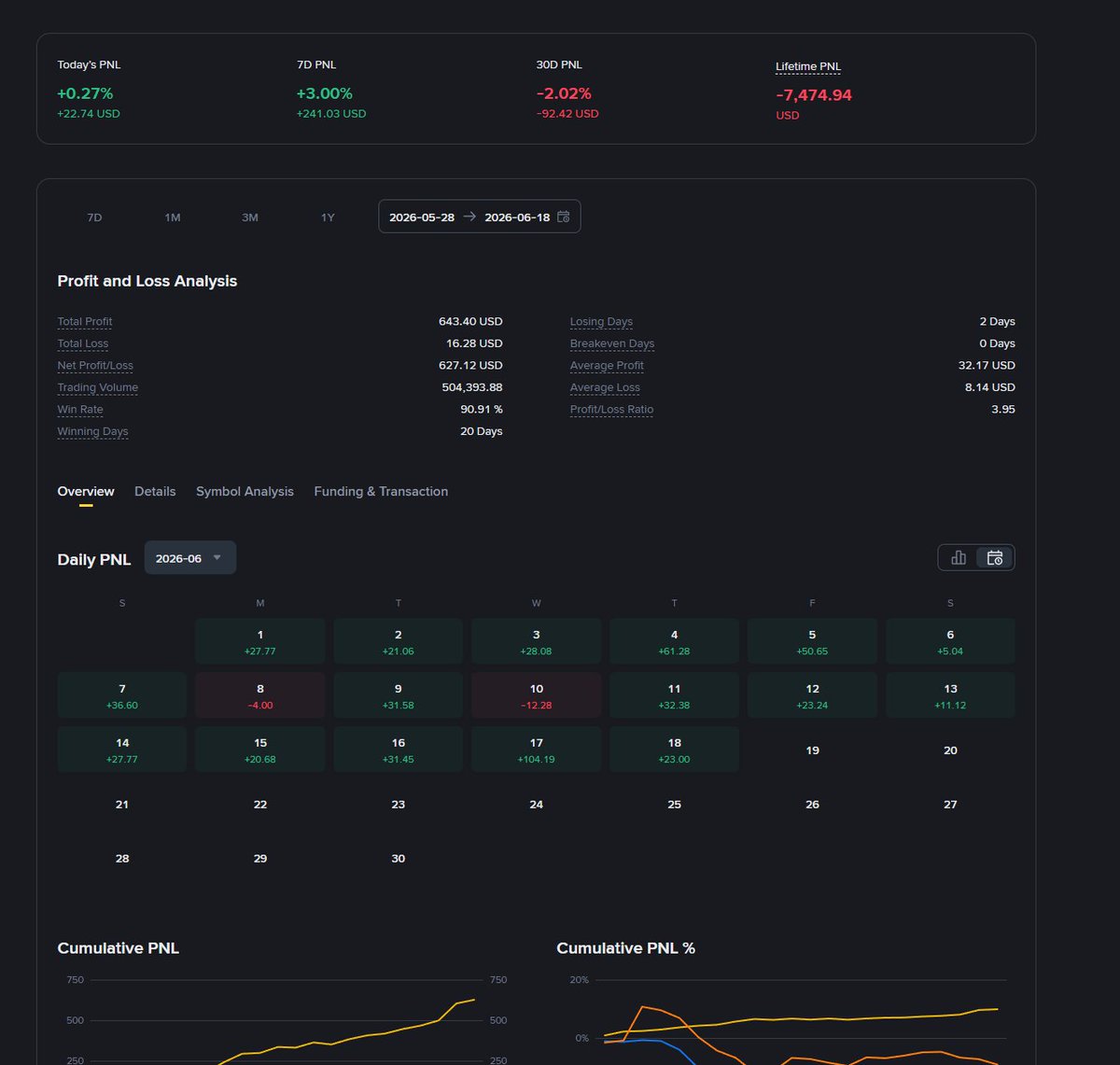This screenshot has height=1065, width=1120.
Task: Select June 4 cell showing +61.28
Action: [x=675, y=641]
